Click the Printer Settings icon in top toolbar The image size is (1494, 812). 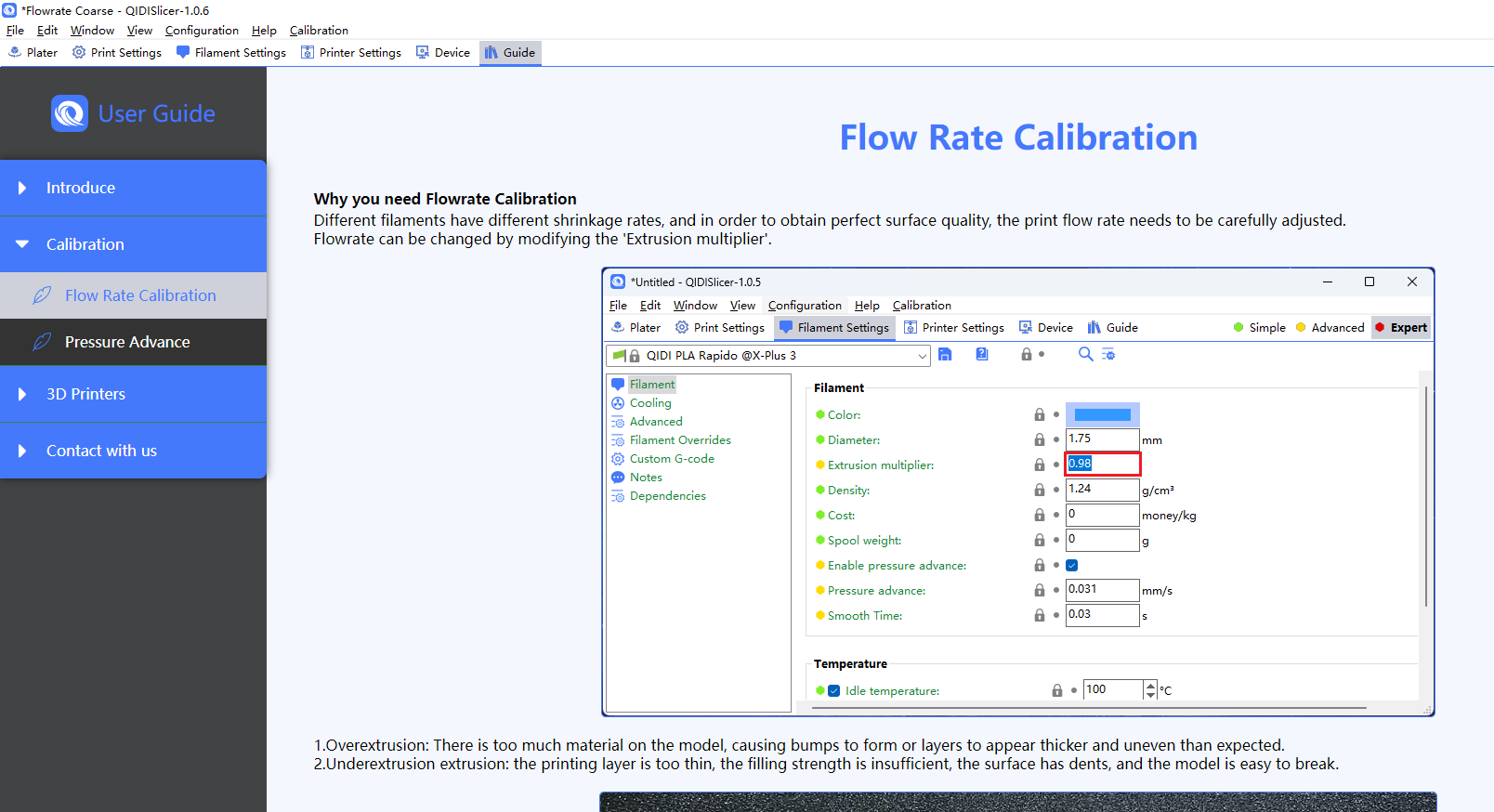click(x=308, y=53)
